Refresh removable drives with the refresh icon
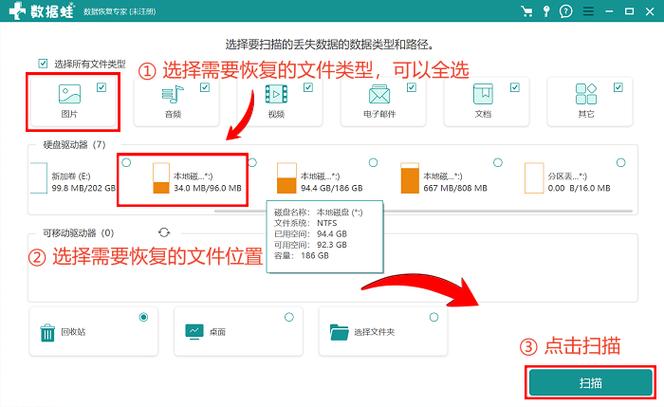This screenshot has width=664, height=407. (164, 233)
